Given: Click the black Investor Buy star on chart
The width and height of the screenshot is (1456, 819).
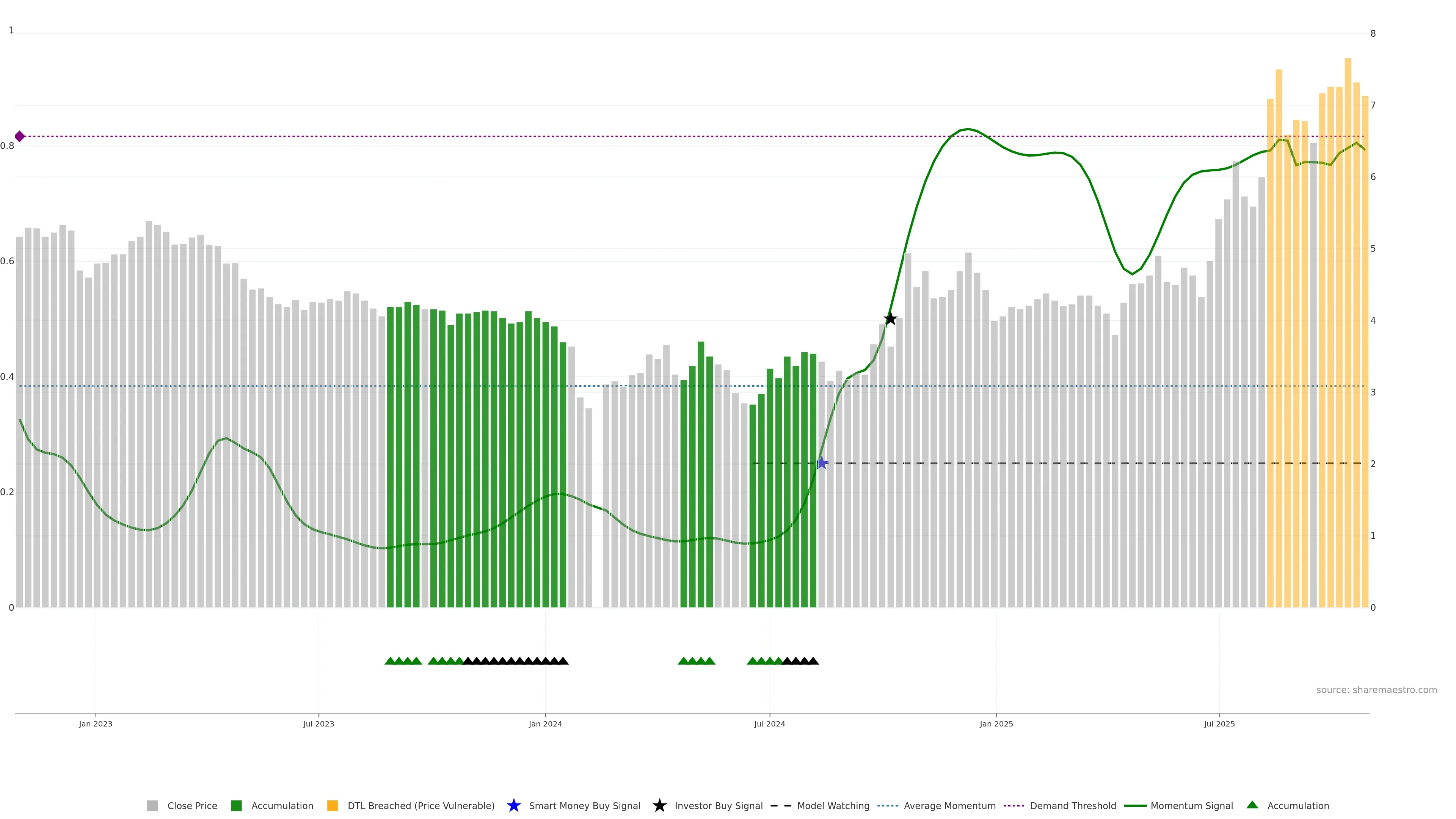Looking at the screenshot, I should coord(890,319).
